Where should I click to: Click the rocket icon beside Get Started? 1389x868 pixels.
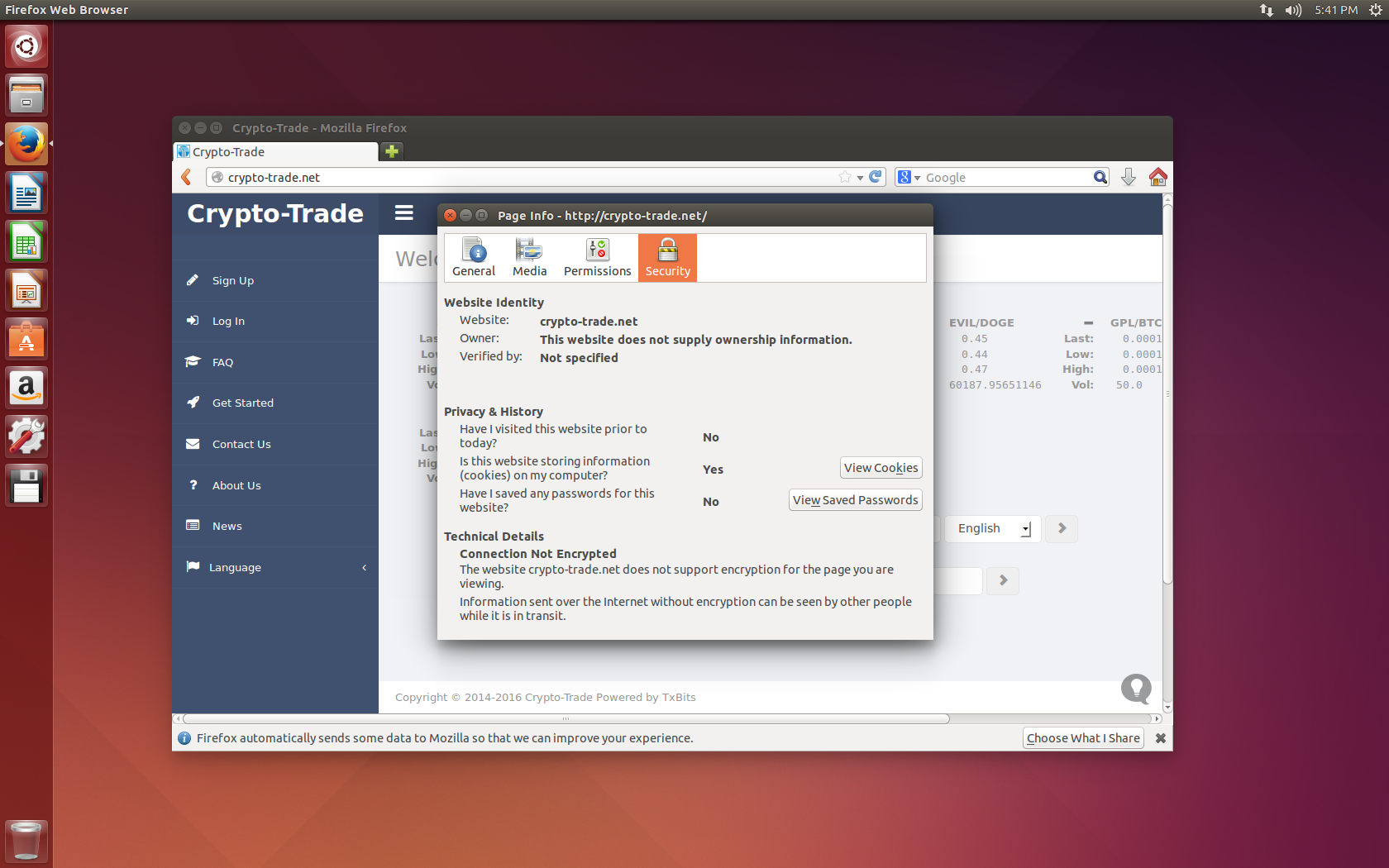193,402
